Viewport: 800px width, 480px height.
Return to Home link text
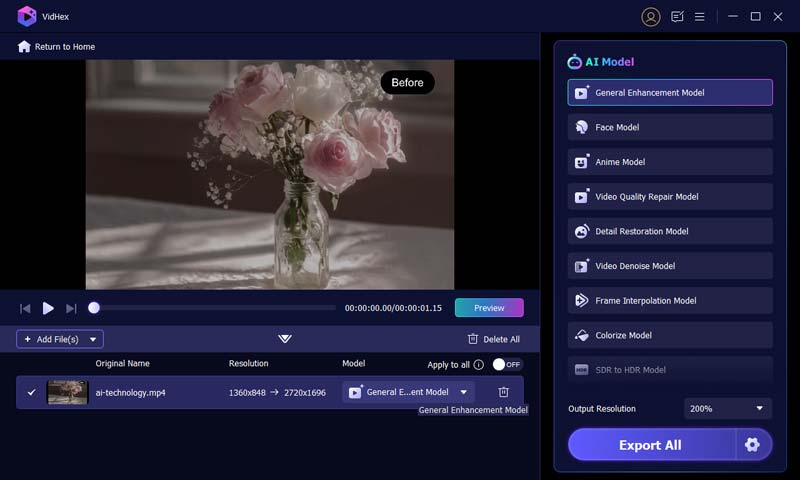[65, 47]
